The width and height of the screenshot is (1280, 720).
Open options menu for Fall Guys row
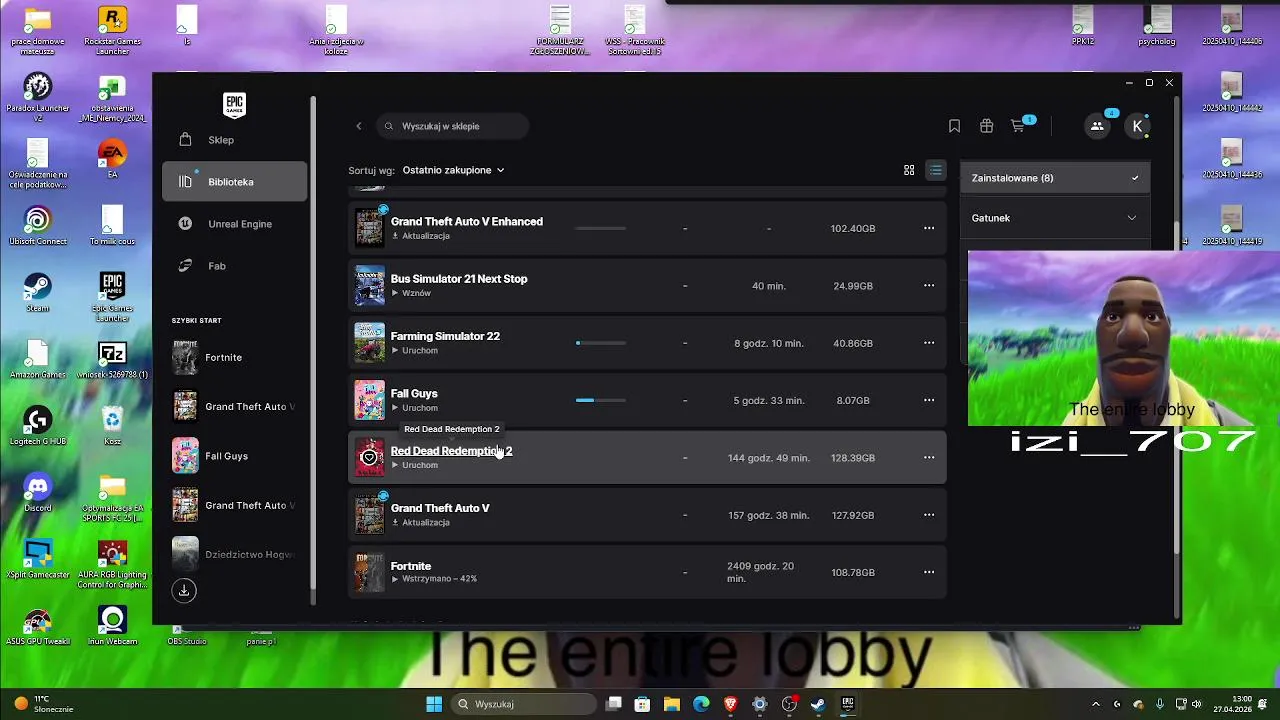point(929,400)
